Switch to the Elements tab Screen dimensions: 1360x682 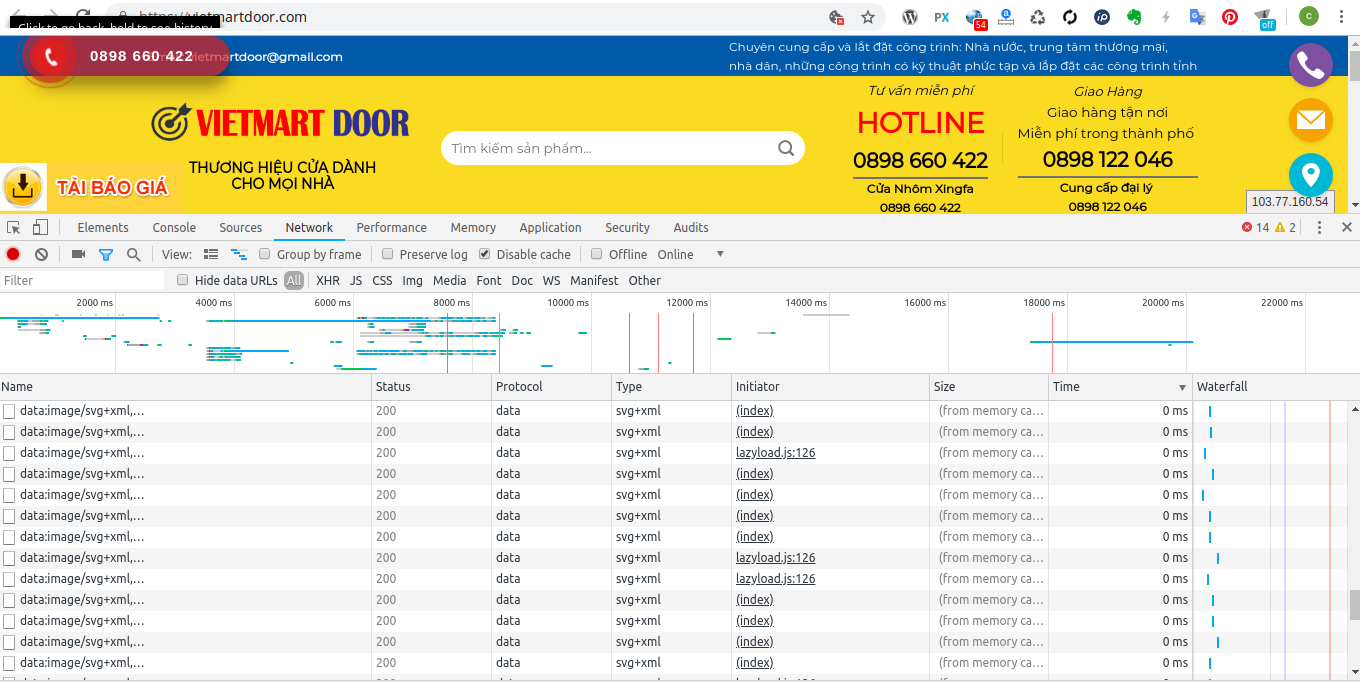click(x=103, y=228)
